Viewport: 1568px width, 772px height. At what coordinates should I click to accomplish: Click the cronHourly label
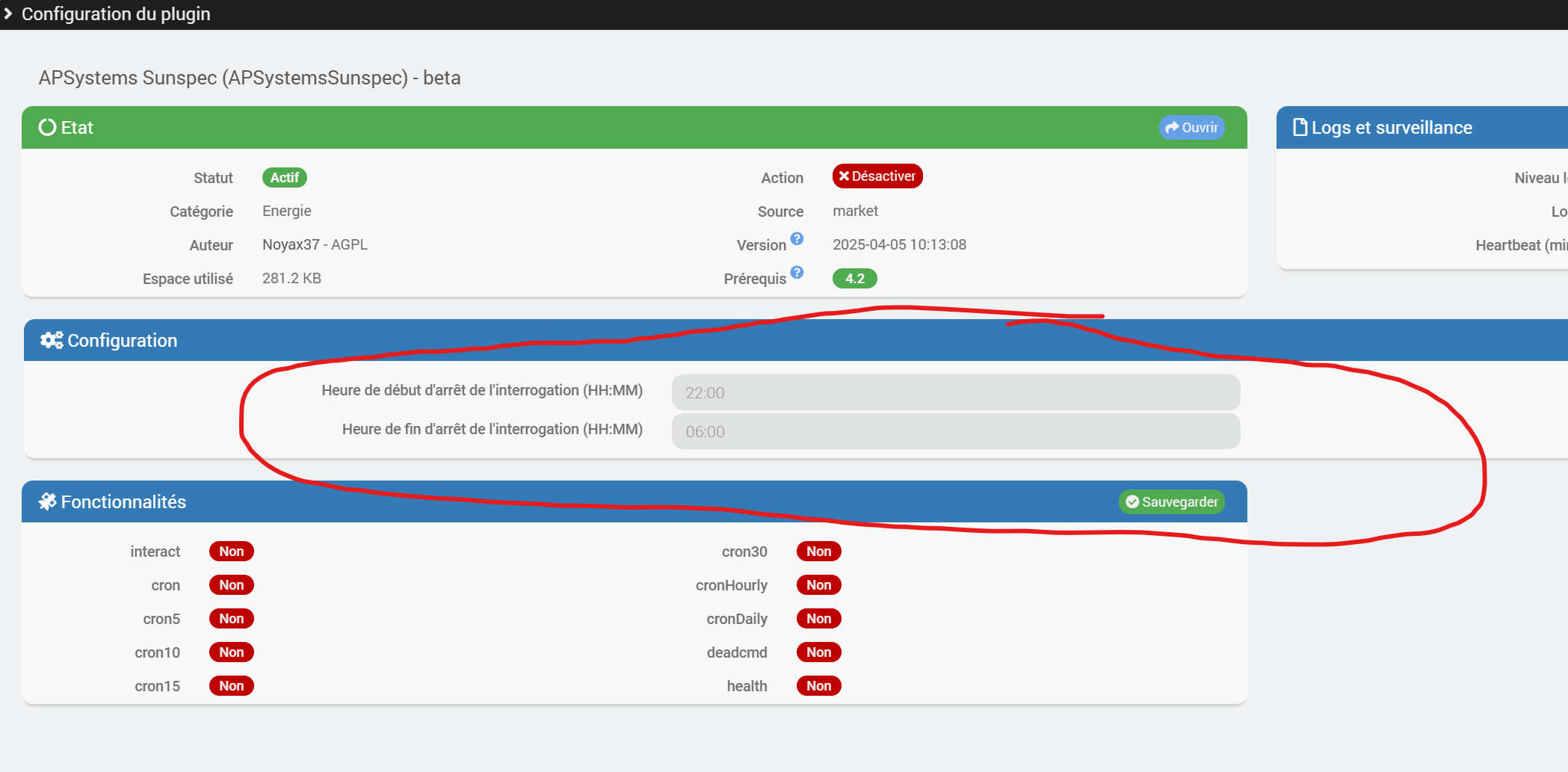732,585
